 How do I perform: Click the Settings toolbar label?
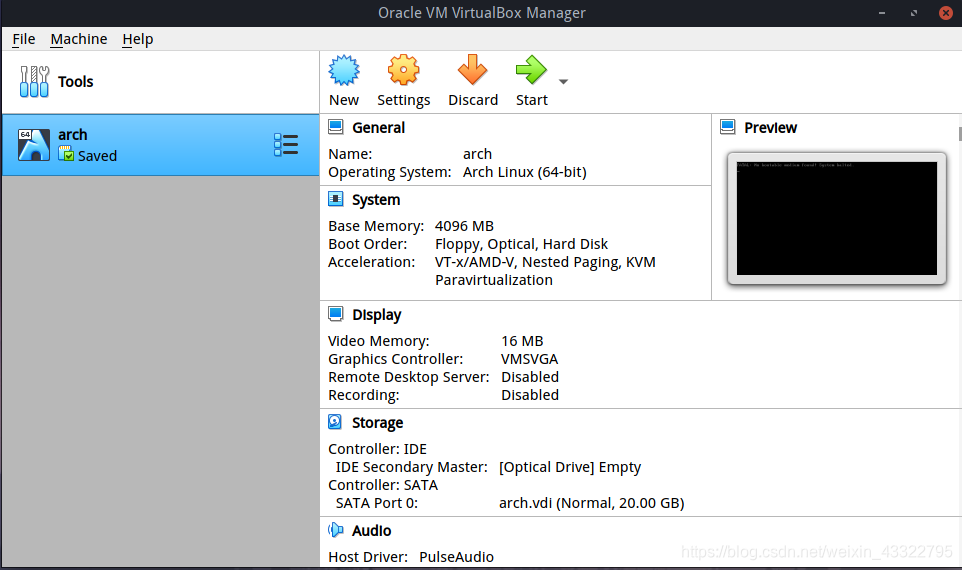(x=404, y=100)
